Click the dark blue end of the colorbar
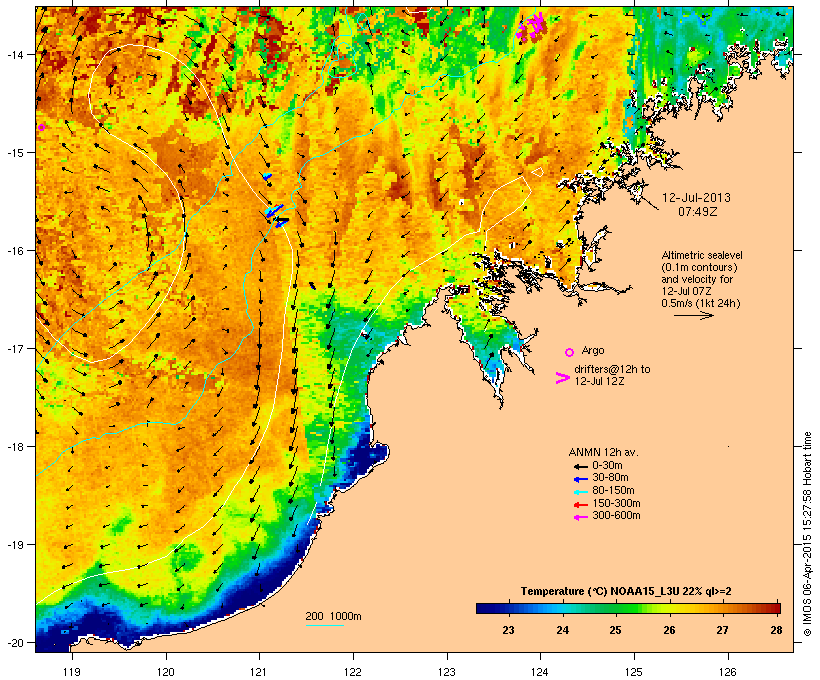 (x=481, y=608)
